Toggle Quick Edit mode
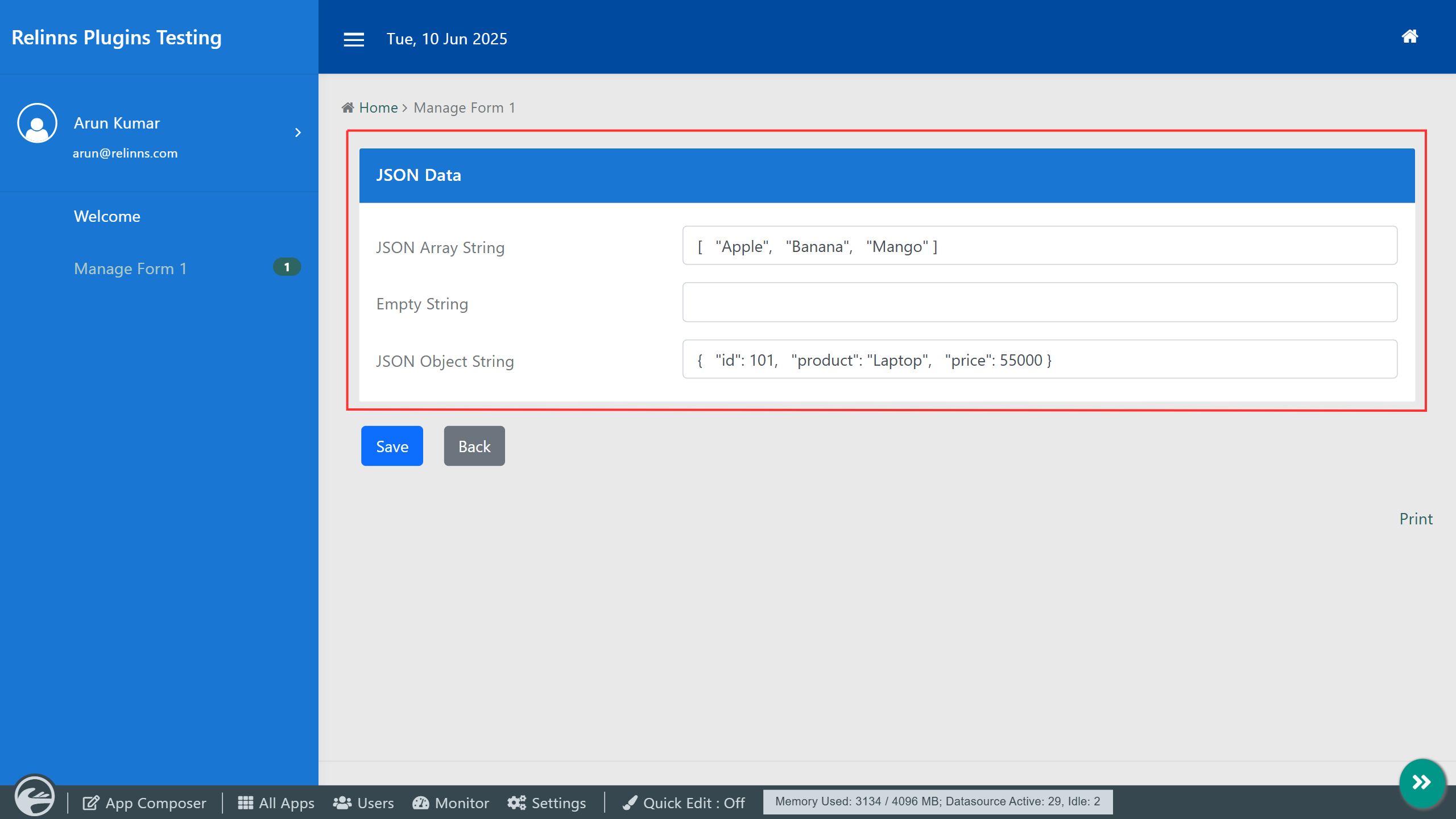 (684, 803)
